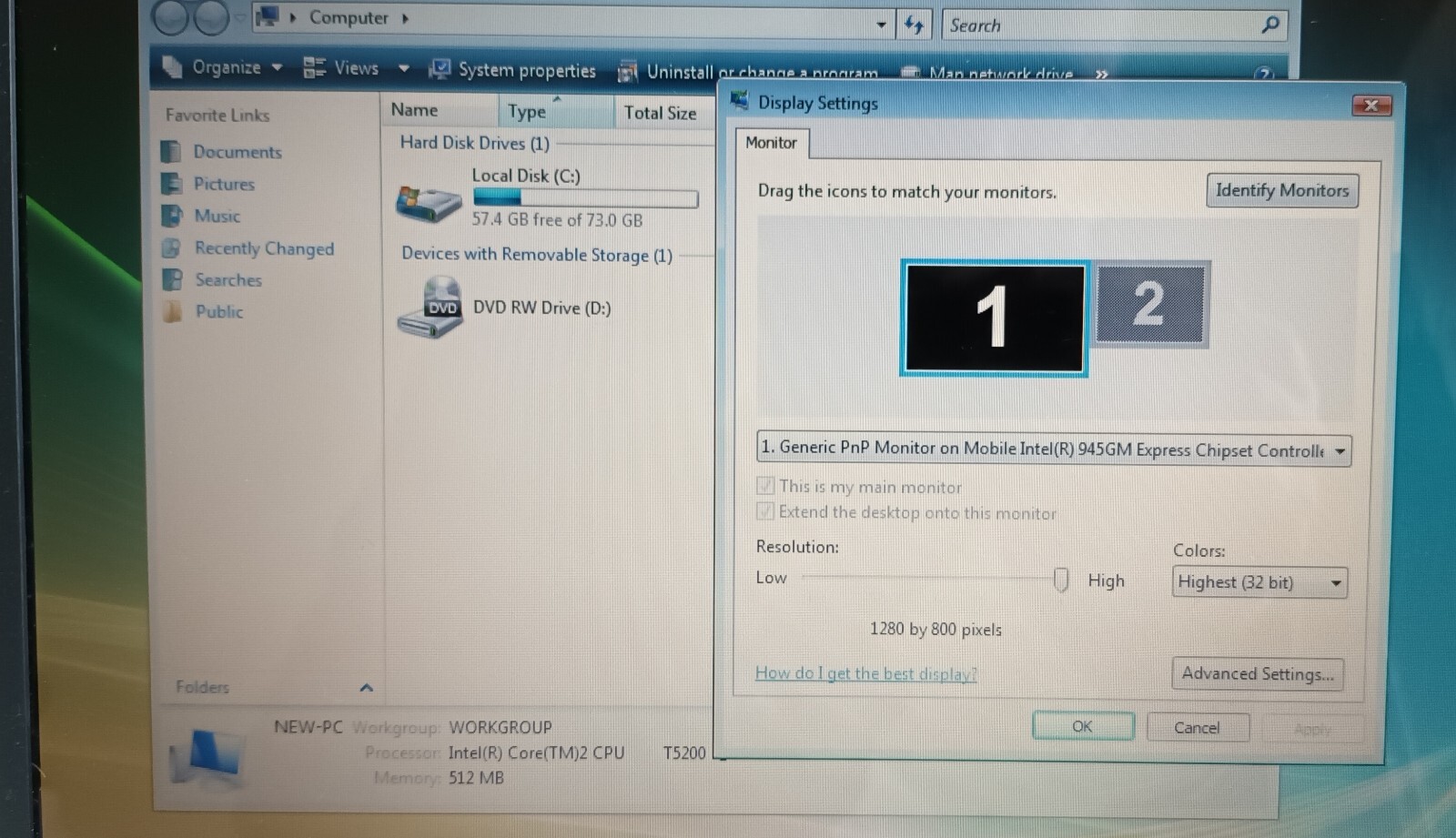Open Documents favorite link
Screen dimensions: 1456x838
(238, 151)
